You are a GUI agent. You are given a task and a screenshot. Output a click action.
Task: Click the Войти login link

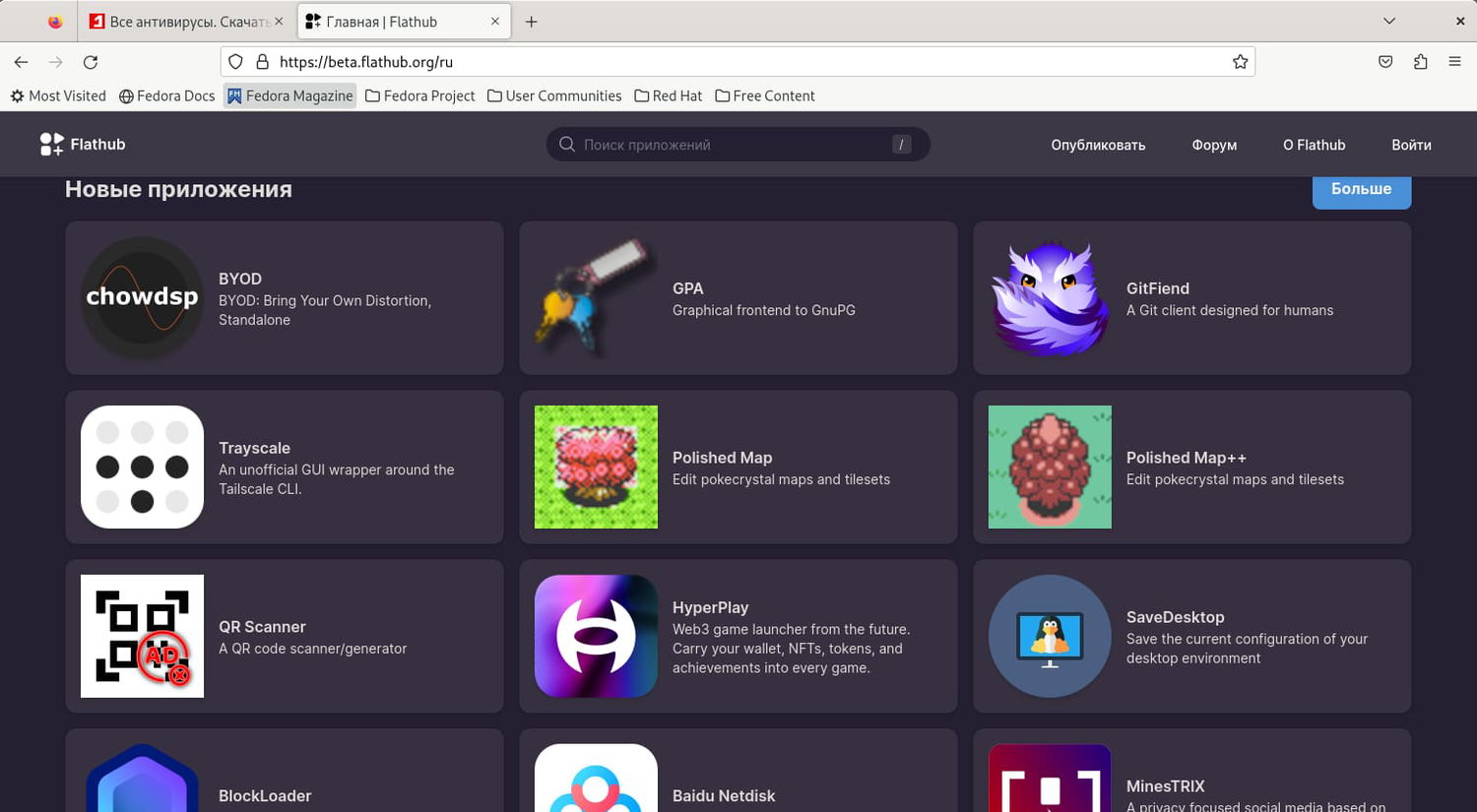(x=1411, y=145)
